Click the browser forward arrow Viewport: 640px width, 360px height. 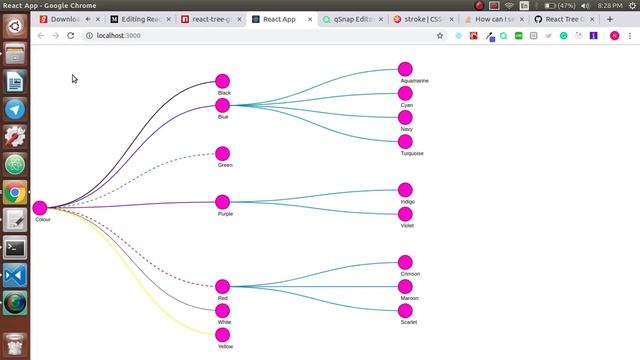tap(56, 36)
